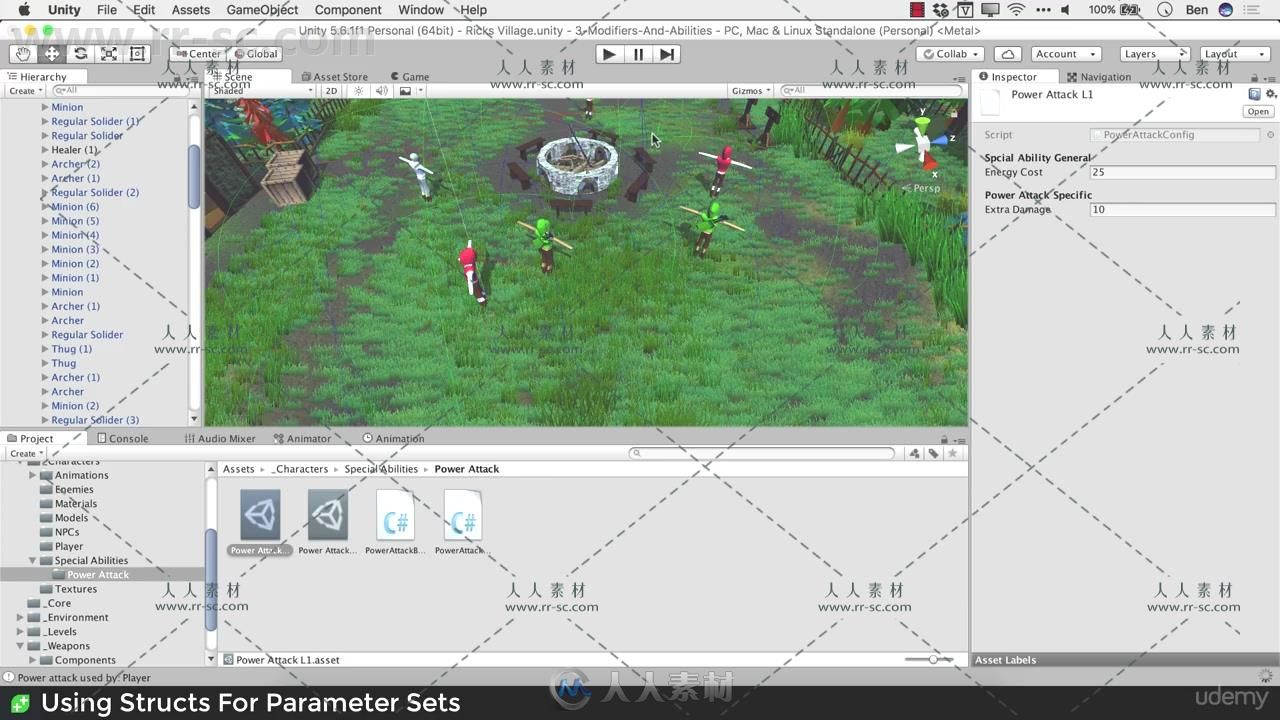
Task: Toggle scene lighting sun icon
Action: click(x=359, y=91)
